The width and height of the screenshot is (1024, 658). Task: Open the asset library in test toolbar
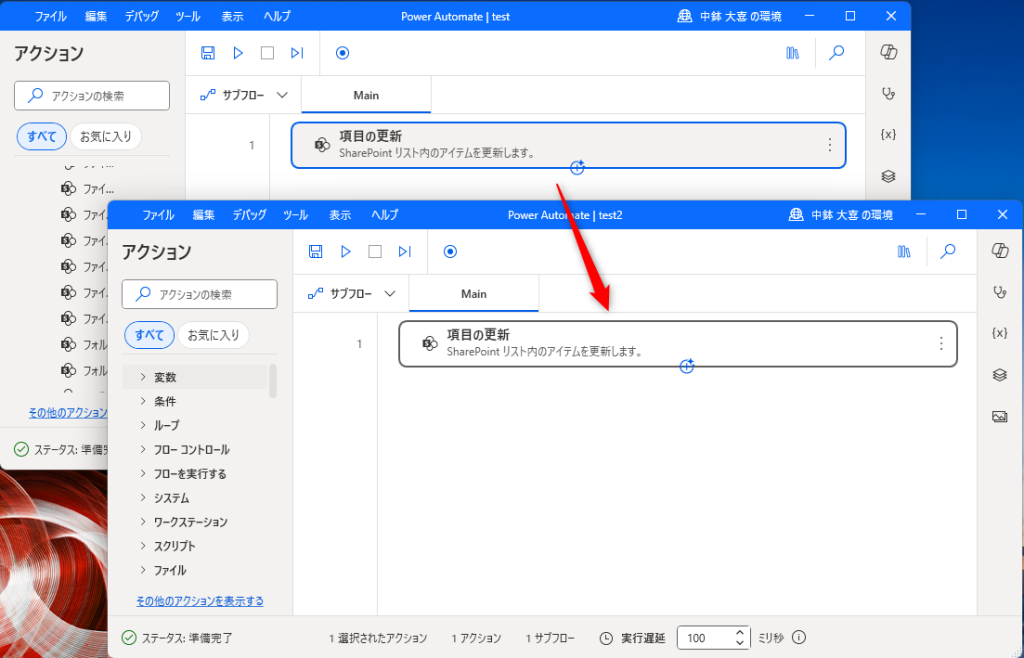click(792, 53)
